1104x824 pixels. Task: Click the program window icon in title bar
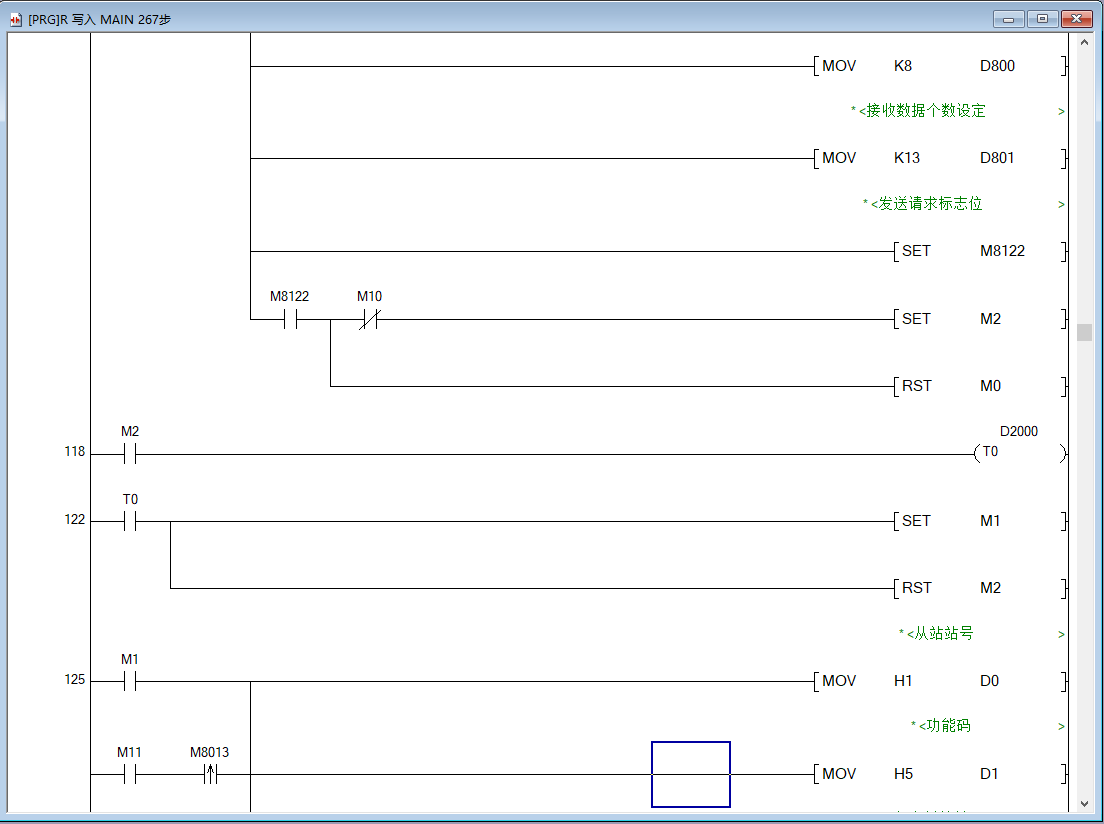pyautogui.click(x=15, y=19)
